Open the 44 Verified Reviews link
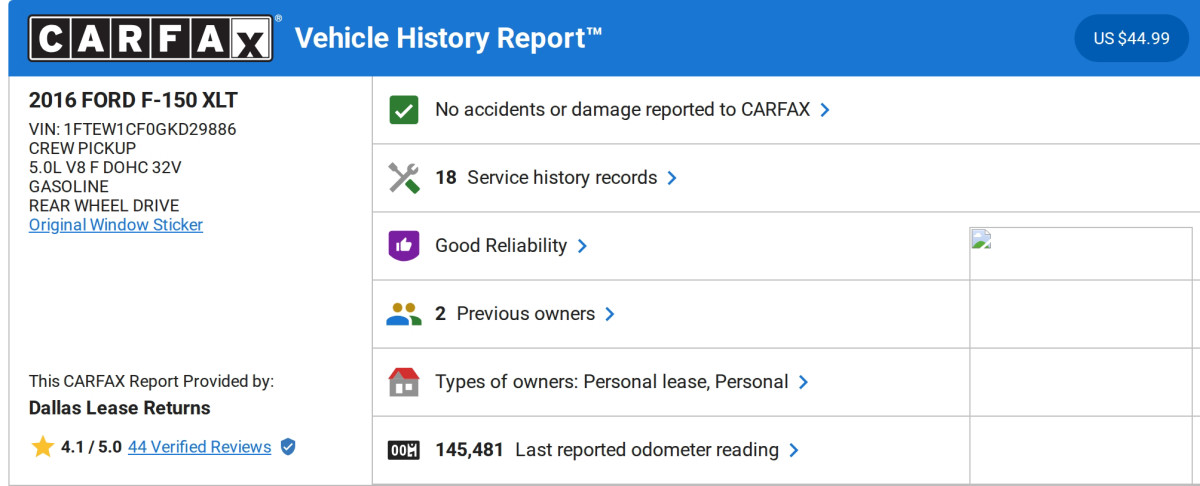Viewport: 1200px width, 486px height. point(199,447)
